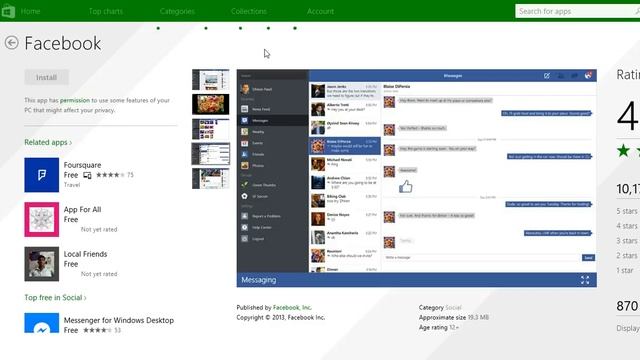640x360 pixels.
Task: Open the Top free in Social link
Action: click(55, 298)
